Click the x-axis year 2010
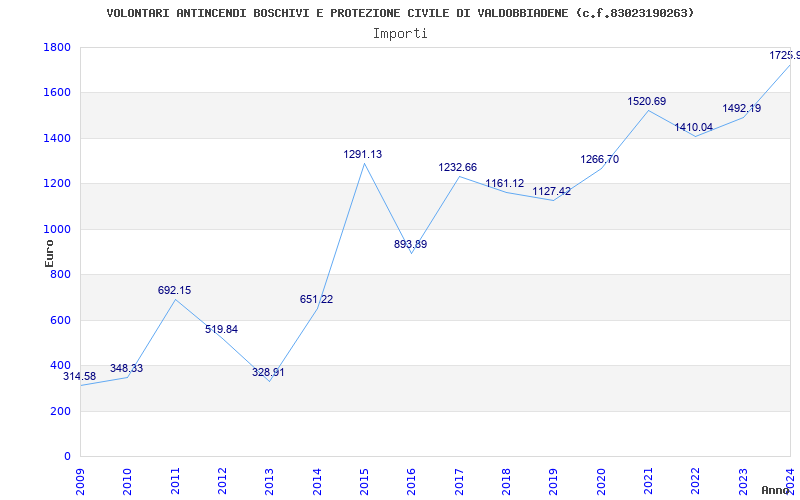Image resolution: width=800 pixels, height=500 pixels. [x=128, y=481]
